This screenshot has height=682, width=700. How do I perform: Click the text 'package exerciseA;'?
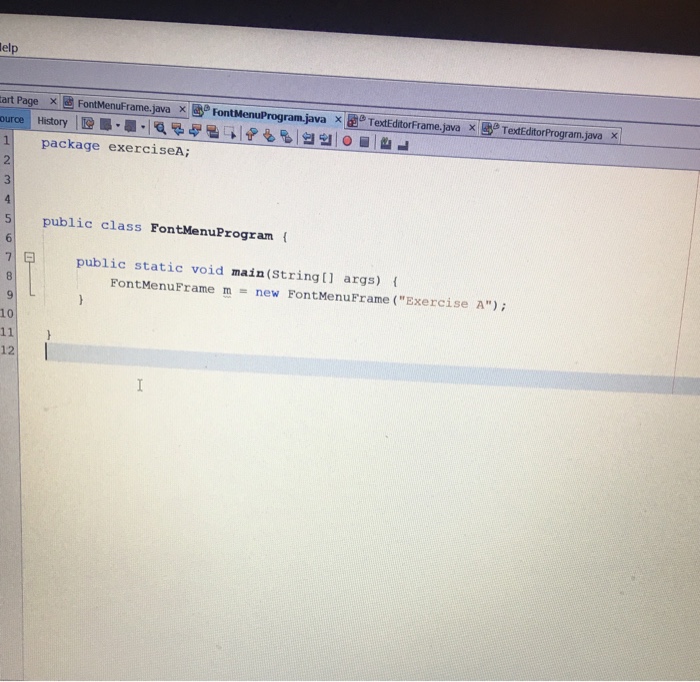click(x=116, y=147)
